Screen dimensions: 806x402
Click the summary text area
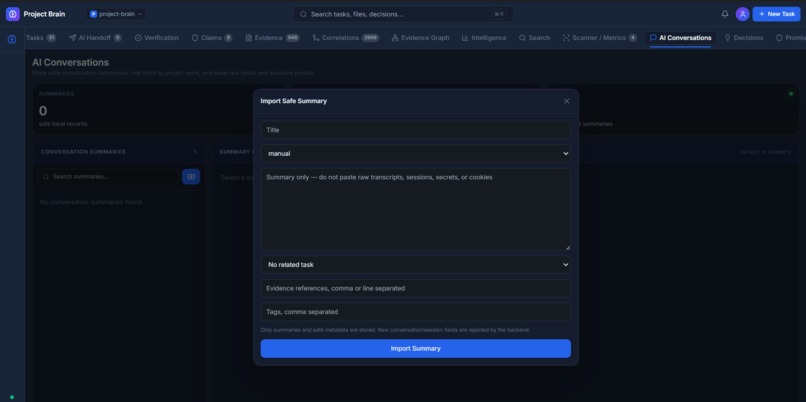click(x=415, y=209)
